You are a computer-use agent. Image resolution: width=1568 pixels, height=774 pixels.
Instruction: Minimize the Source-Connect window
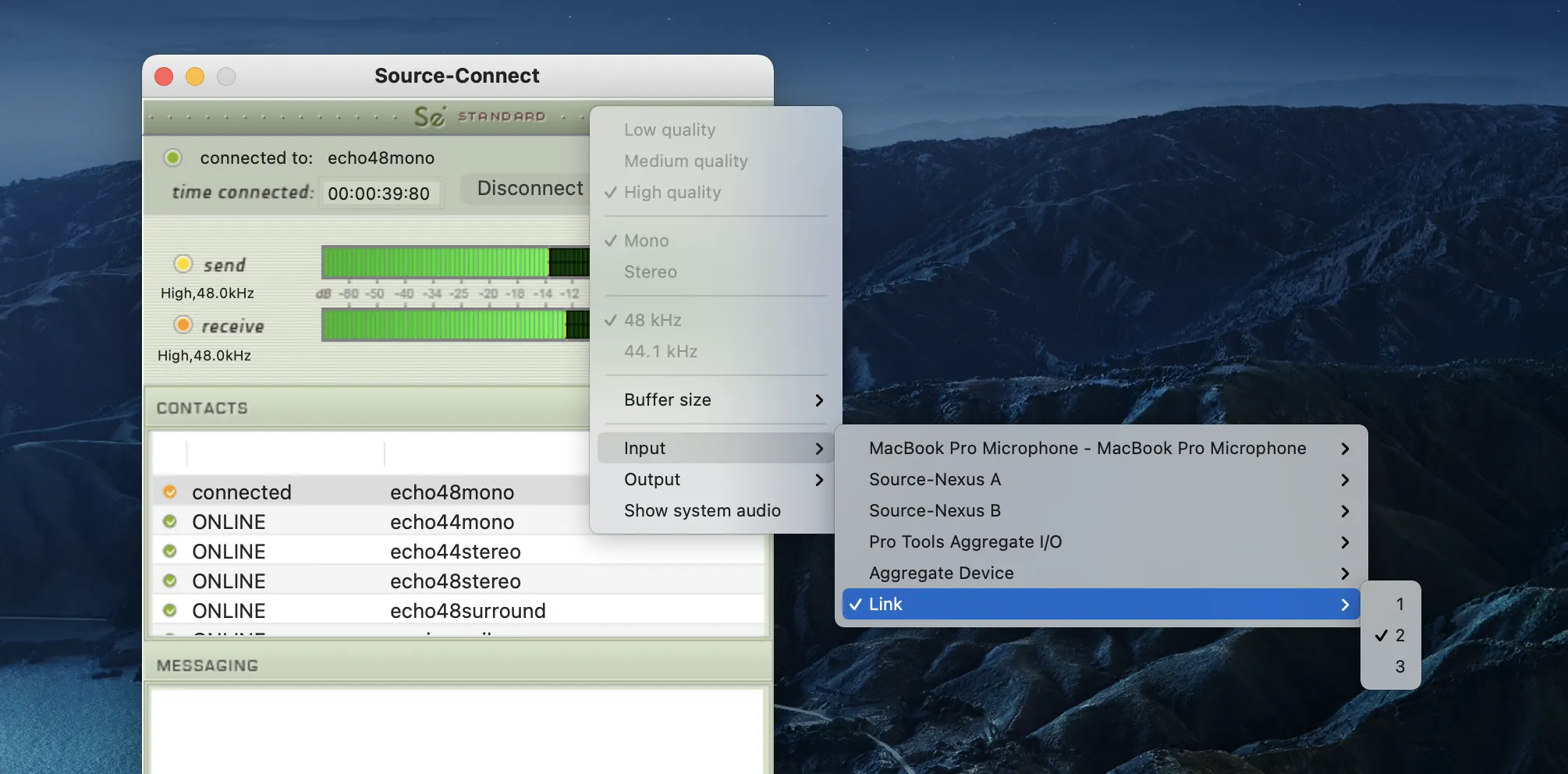pos(195,76)
